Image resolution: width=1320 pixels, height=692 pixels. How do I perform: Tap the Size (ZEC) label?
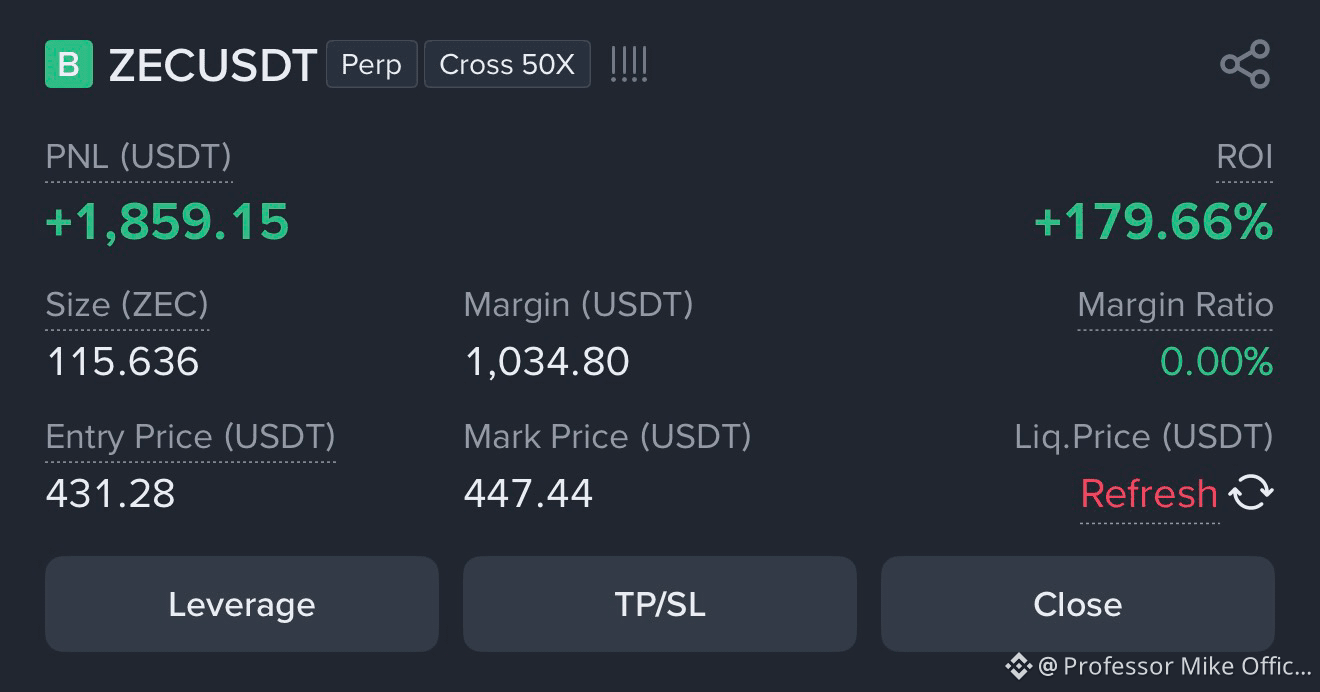[x=127, y=305]
